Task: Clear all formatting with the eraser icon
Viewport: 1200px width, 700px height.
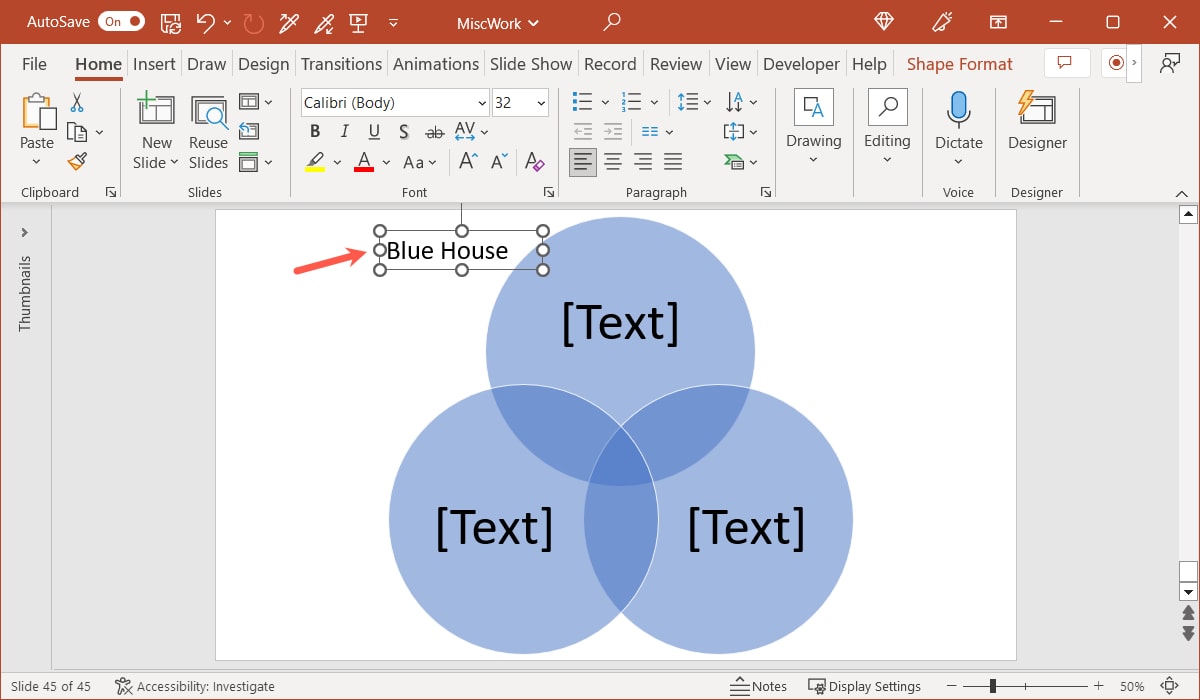Action: point(535,162)
